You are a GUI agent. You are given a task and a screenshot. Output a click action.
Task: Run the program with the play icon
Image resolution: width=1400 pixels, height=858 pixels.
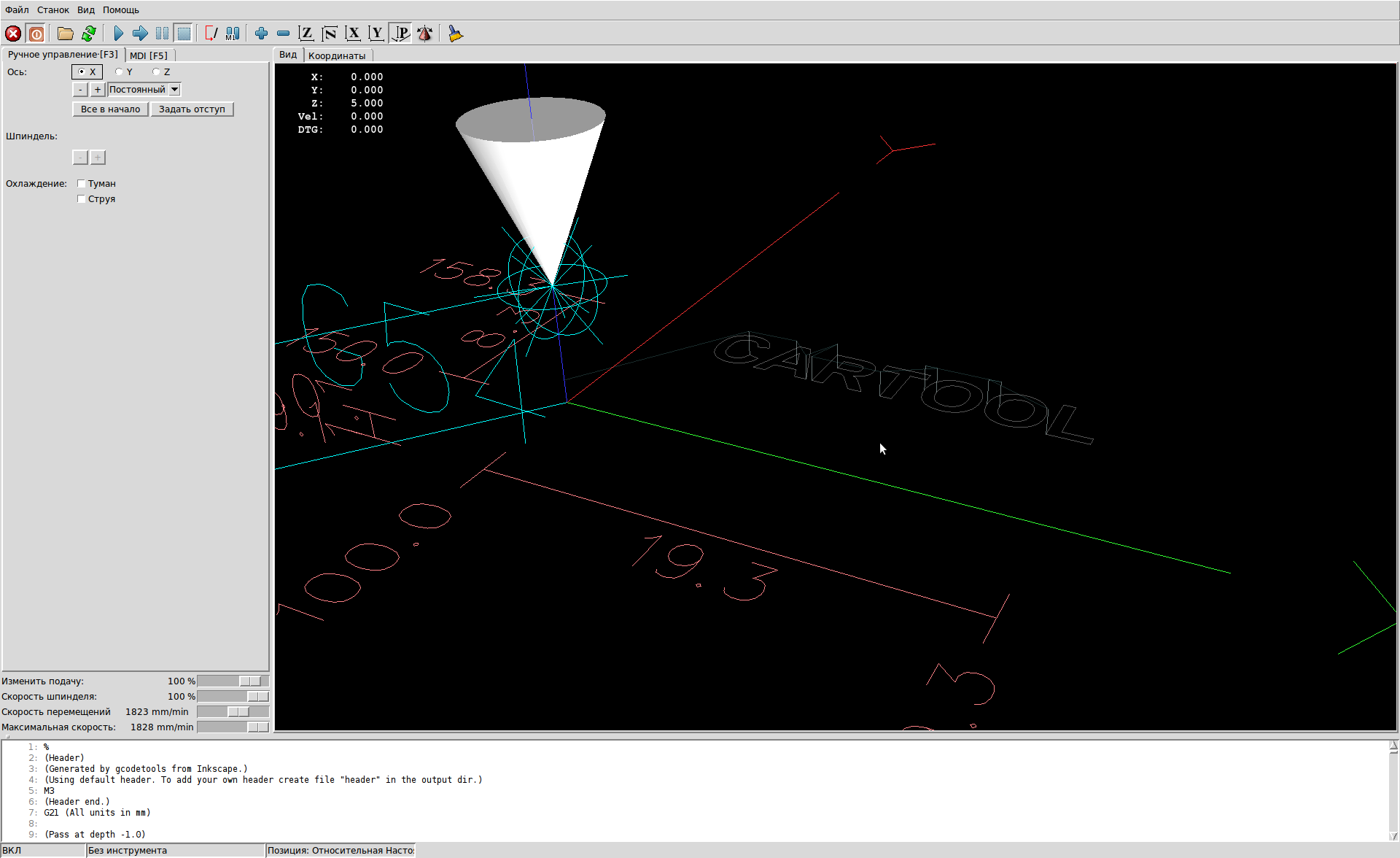tap(119, 34)
